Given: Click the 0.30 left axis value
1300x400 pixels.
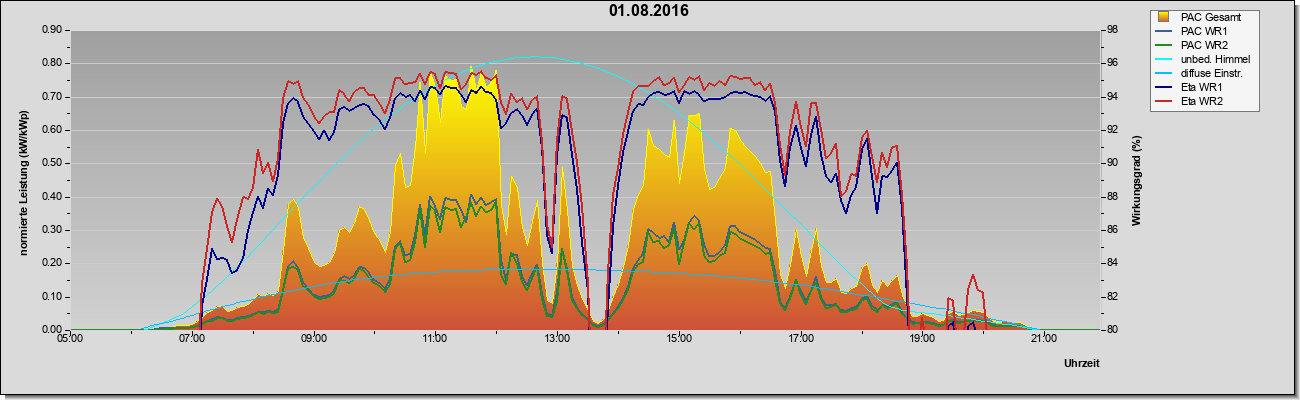Looking at the screenshot, I should 52,230.
